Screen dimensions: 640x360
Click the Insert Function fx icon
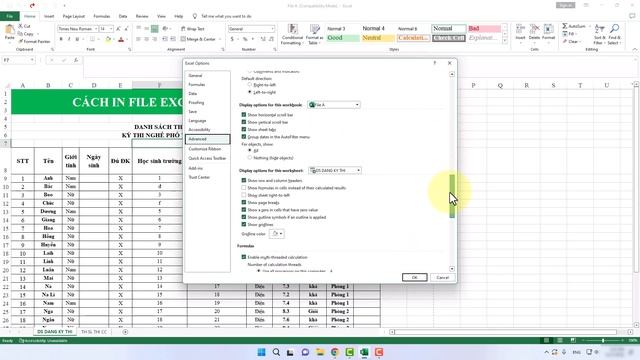tap(76, 60)
